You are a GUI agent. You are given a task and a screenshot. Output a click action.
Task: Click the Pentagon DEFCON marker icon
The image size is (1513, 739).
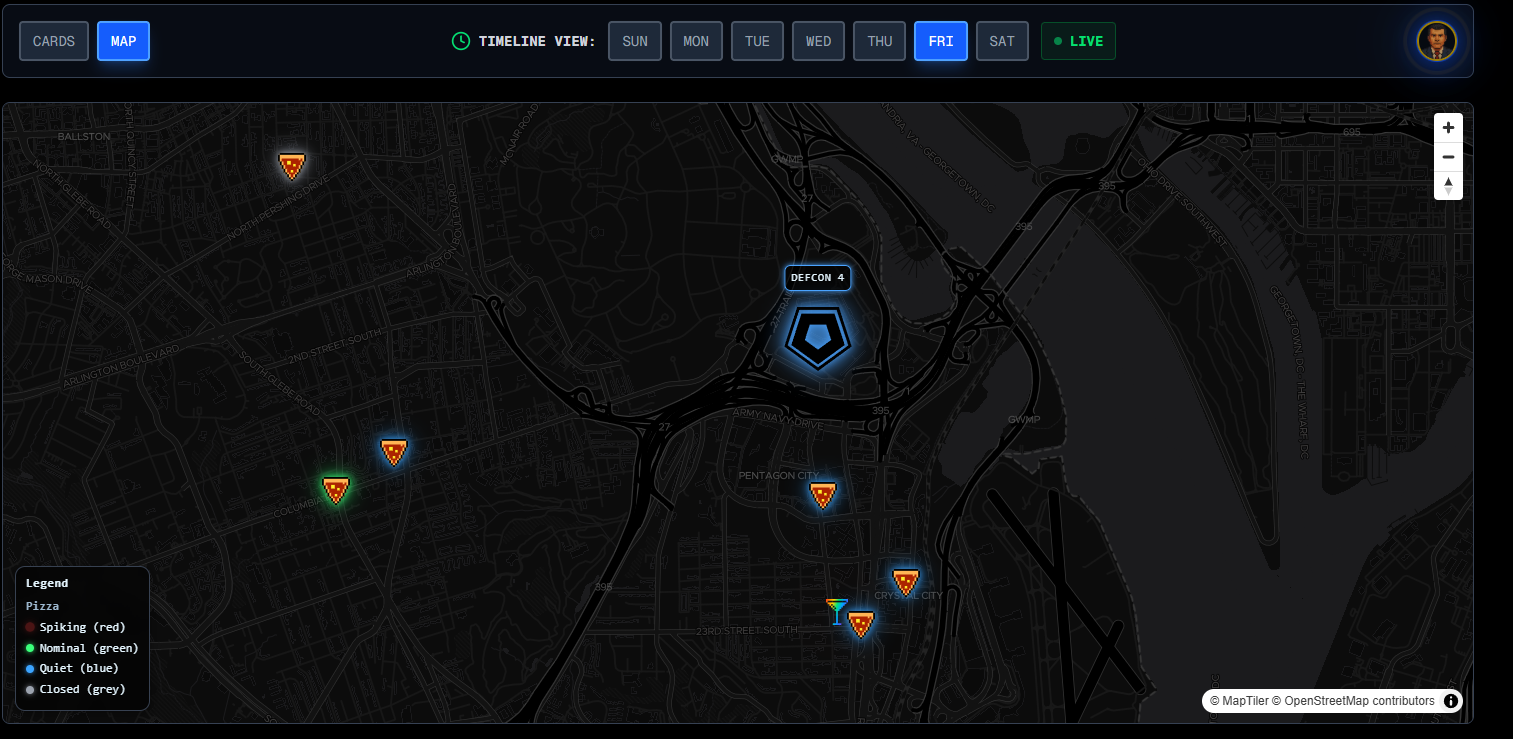[x=818, y=338]
